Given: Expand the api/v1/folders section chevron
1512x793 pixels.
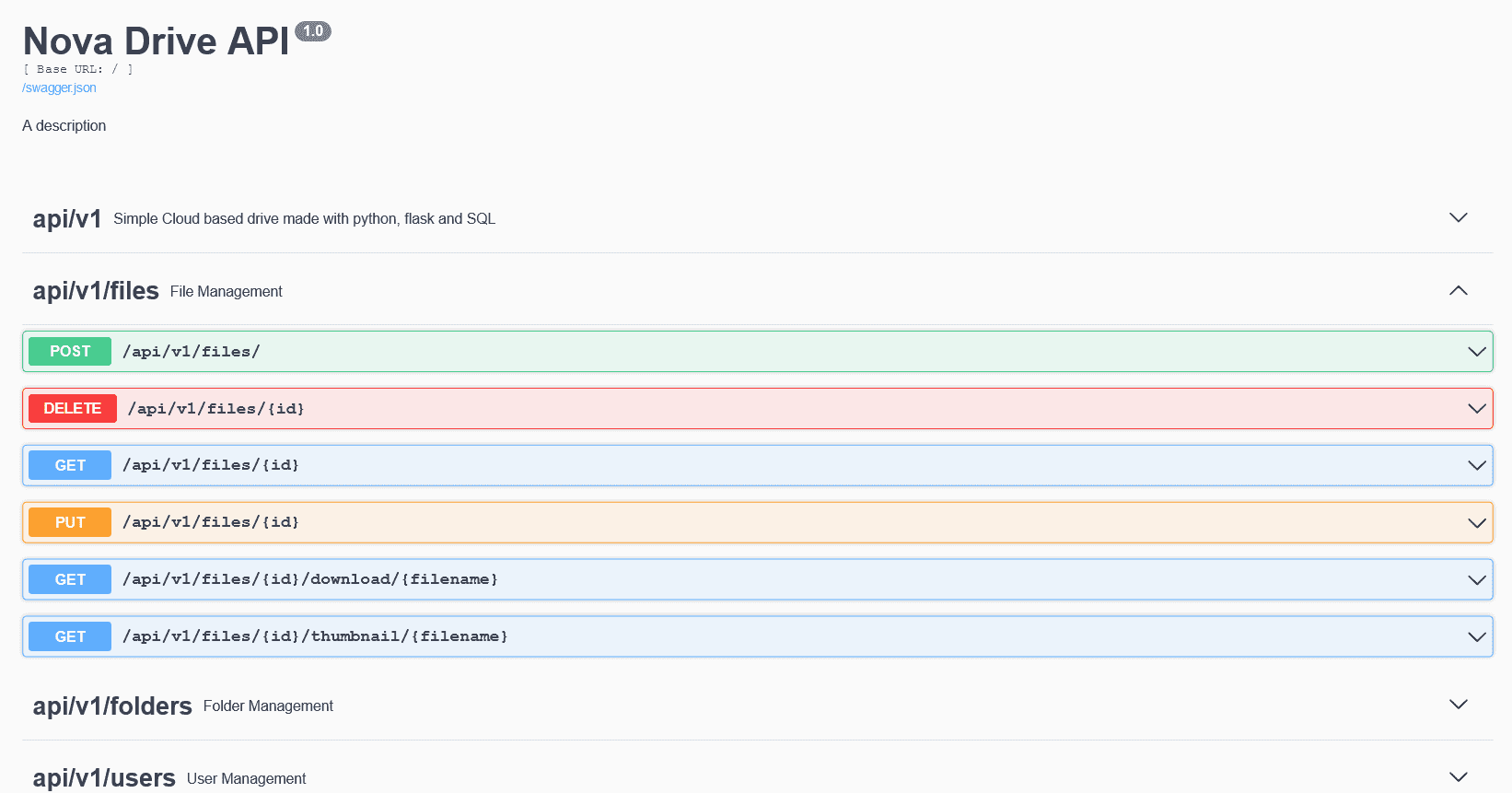Looking at the screenshot, I should coord(1458,705).
